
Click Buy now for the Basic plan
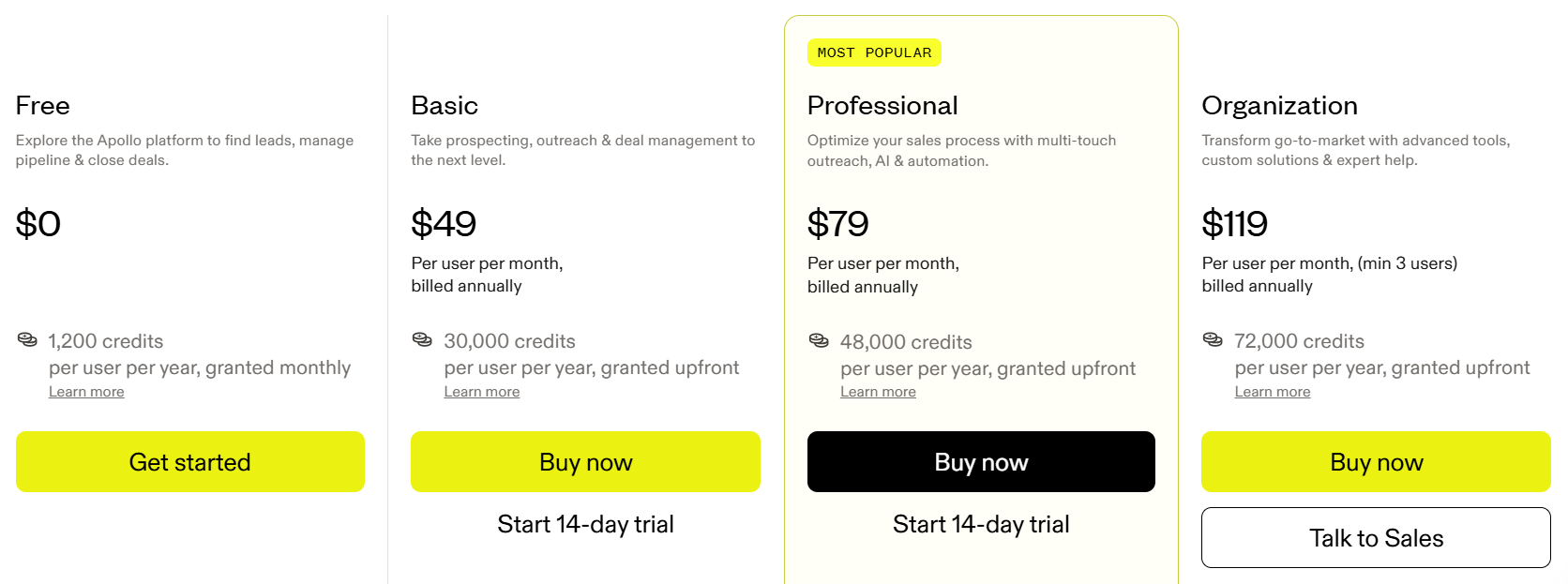(x=585, y=461)
